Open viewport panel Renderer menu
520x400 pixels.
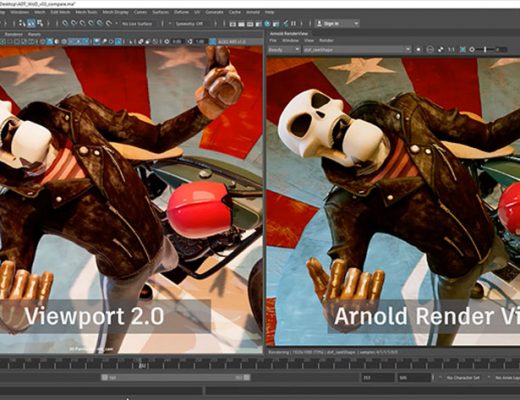point(14,34)
